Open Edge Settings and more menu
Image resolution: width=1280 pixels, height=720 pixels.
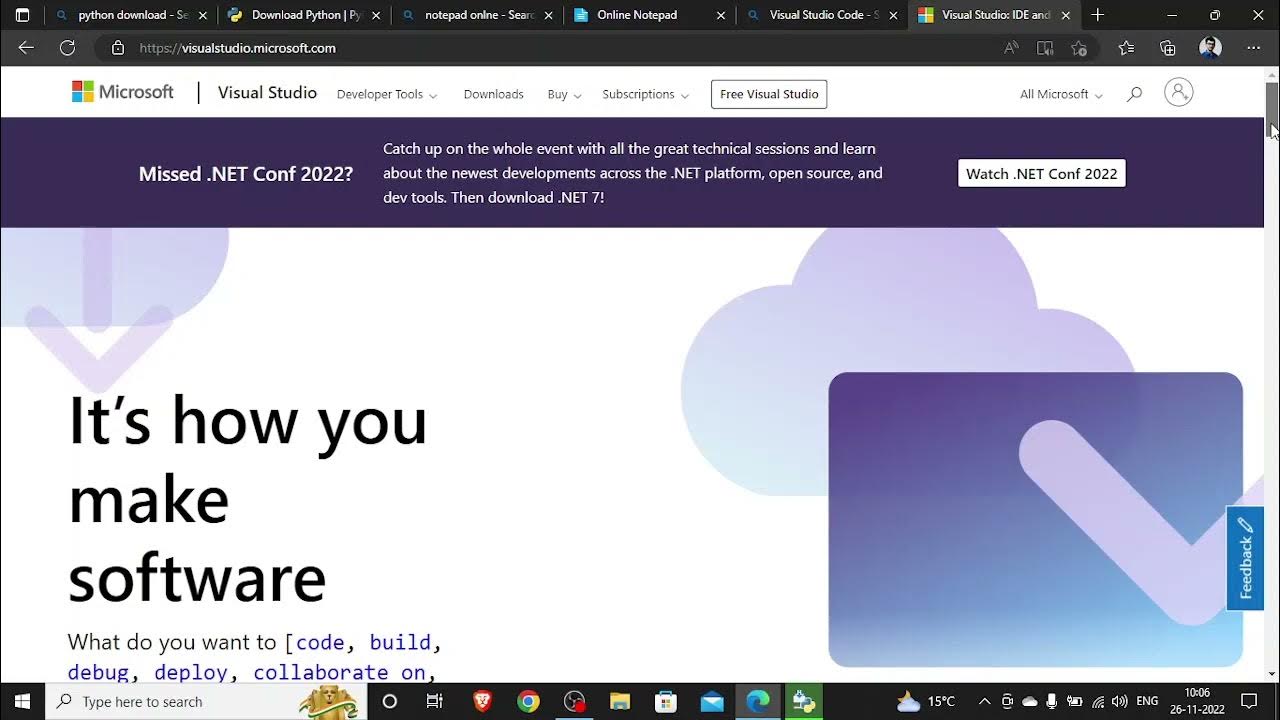coord(1254,48)
